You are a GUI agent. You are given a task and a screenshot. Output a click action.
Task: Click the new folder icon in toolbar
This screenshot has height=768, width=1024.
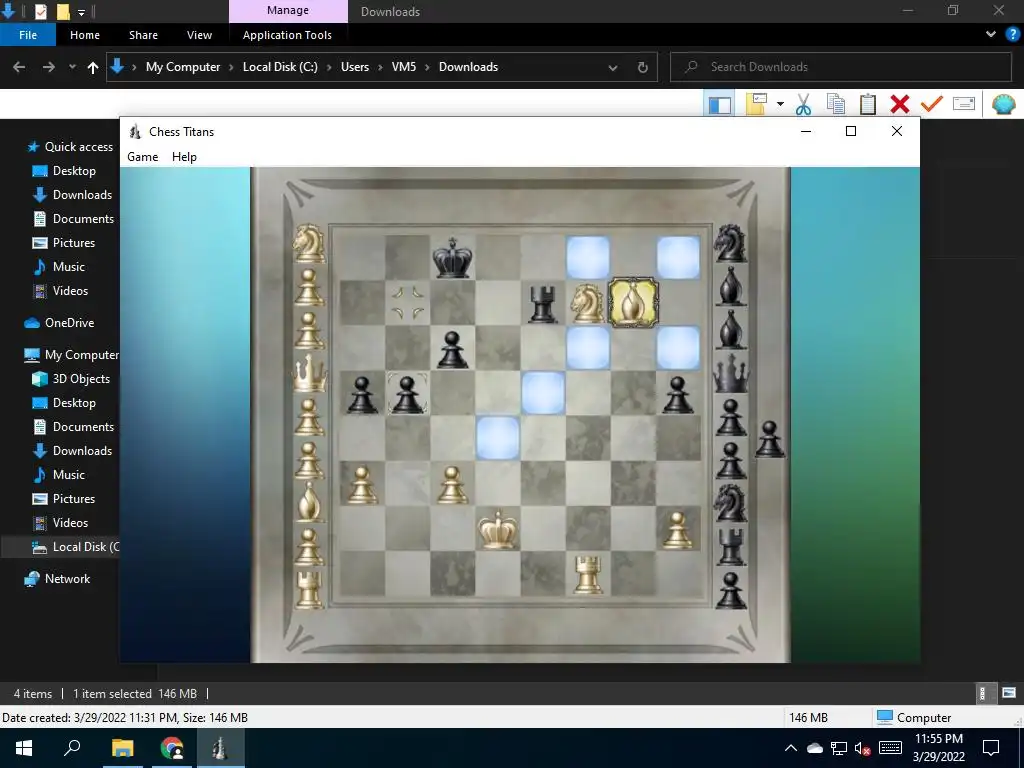[756, 104]
